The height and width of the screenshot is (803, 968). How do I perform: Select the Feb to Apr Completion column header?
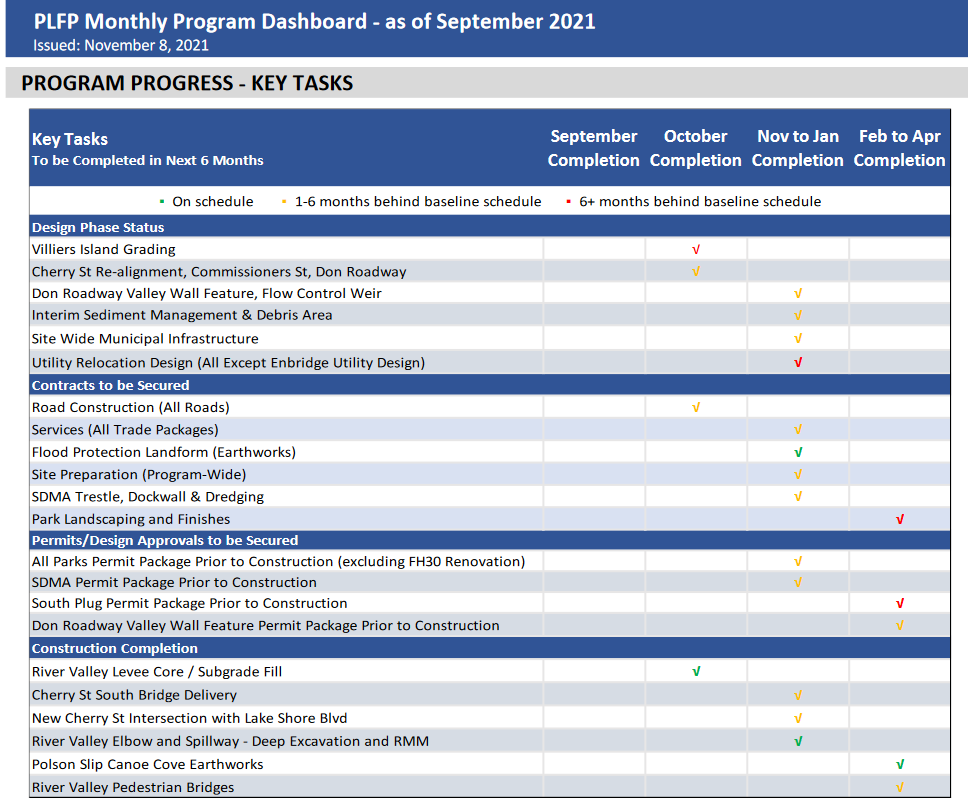(x=899, y=148)
